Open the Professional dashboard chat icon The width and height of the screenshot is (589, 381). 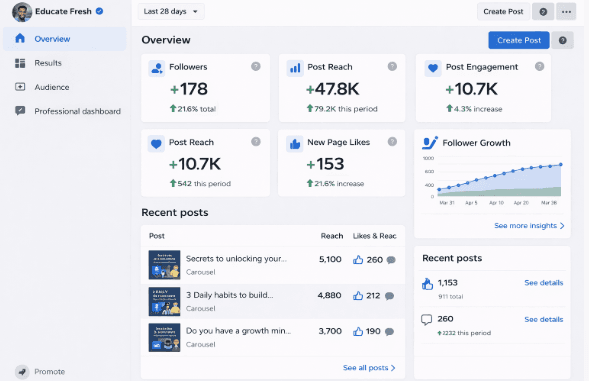pos(20,111)
